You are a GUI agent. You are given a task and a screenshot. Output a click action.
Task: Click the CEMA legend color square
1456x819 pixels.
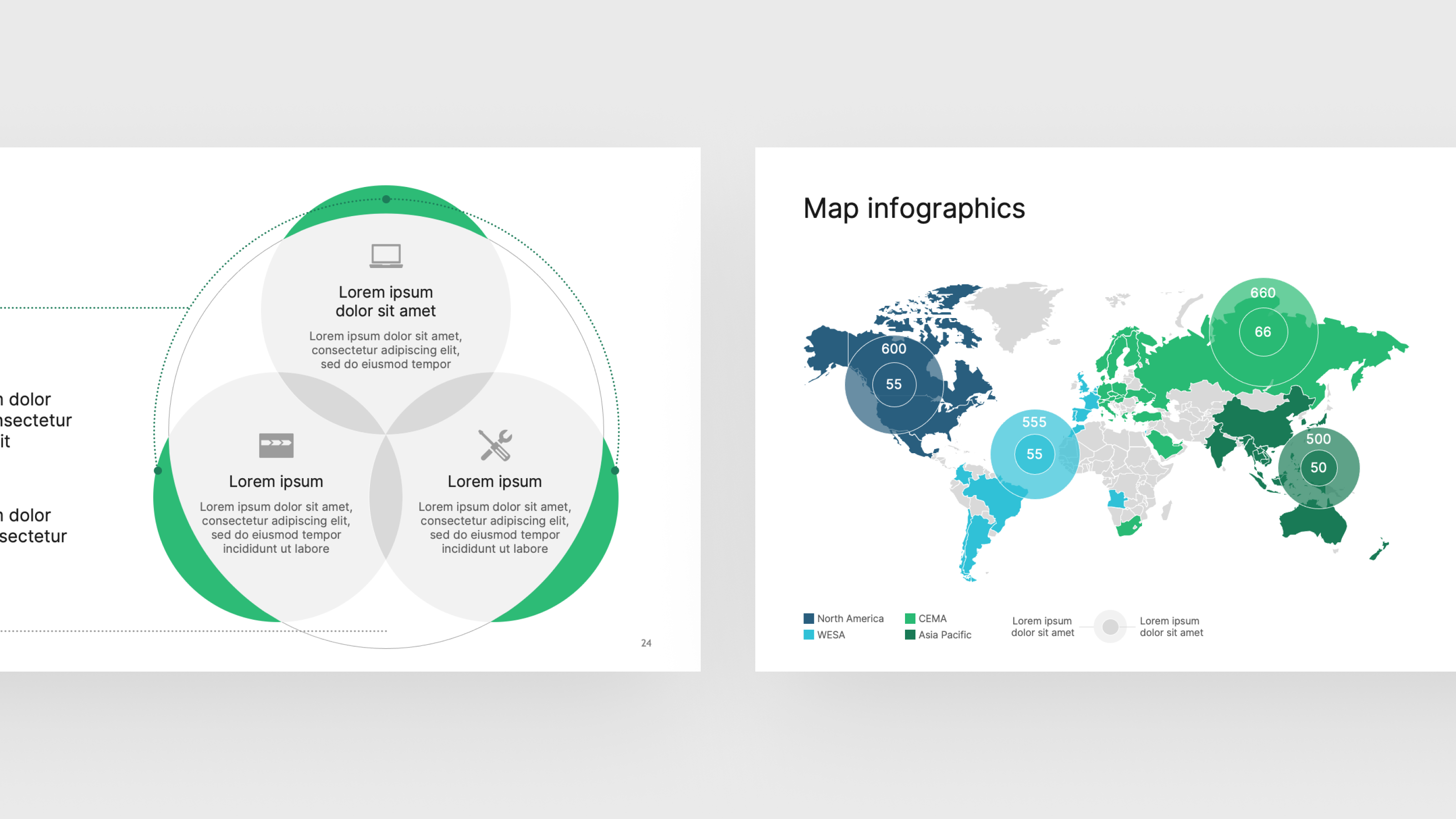[x=910, y=618]
